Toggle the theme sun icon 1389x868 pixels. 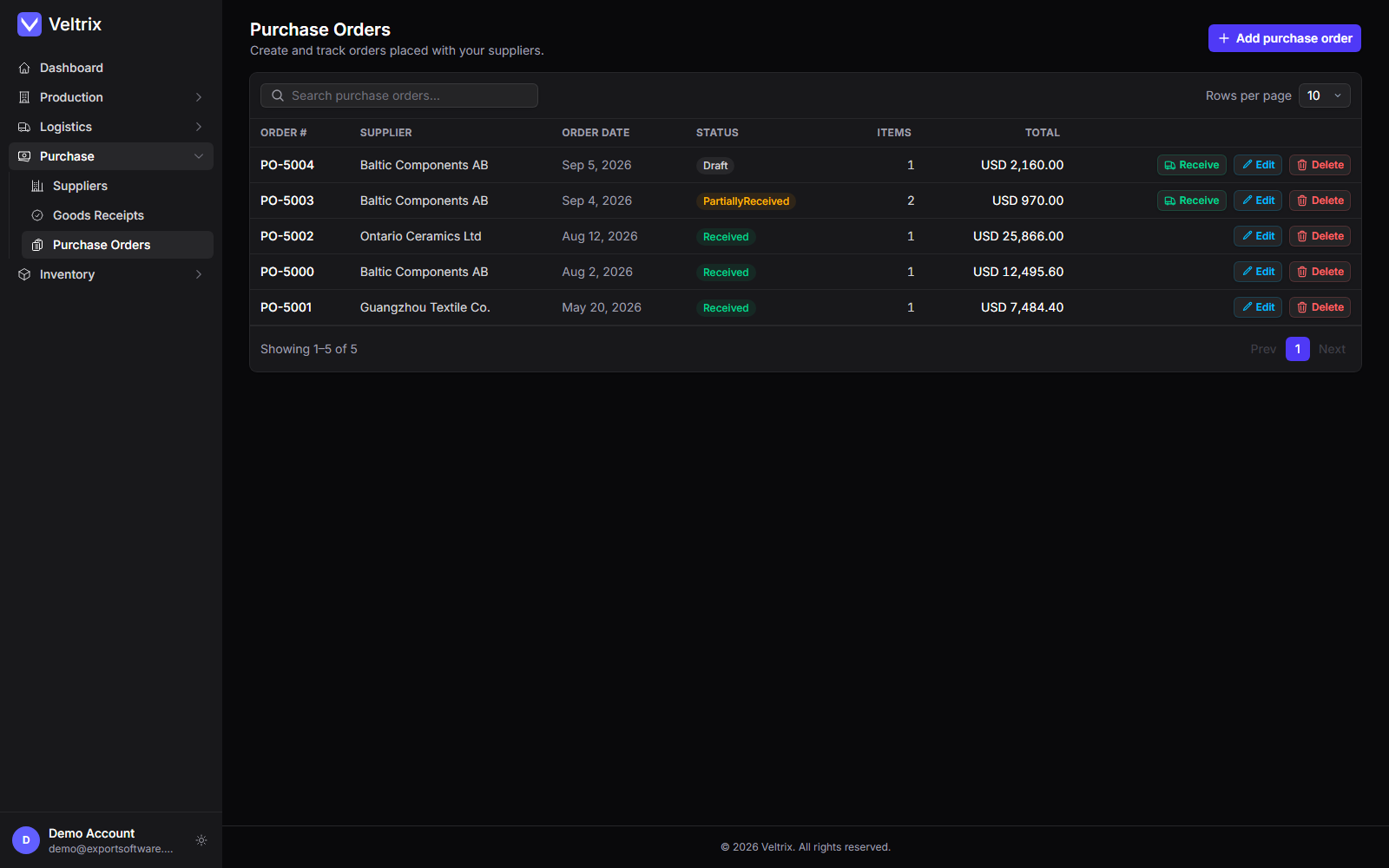coord(201,840)
